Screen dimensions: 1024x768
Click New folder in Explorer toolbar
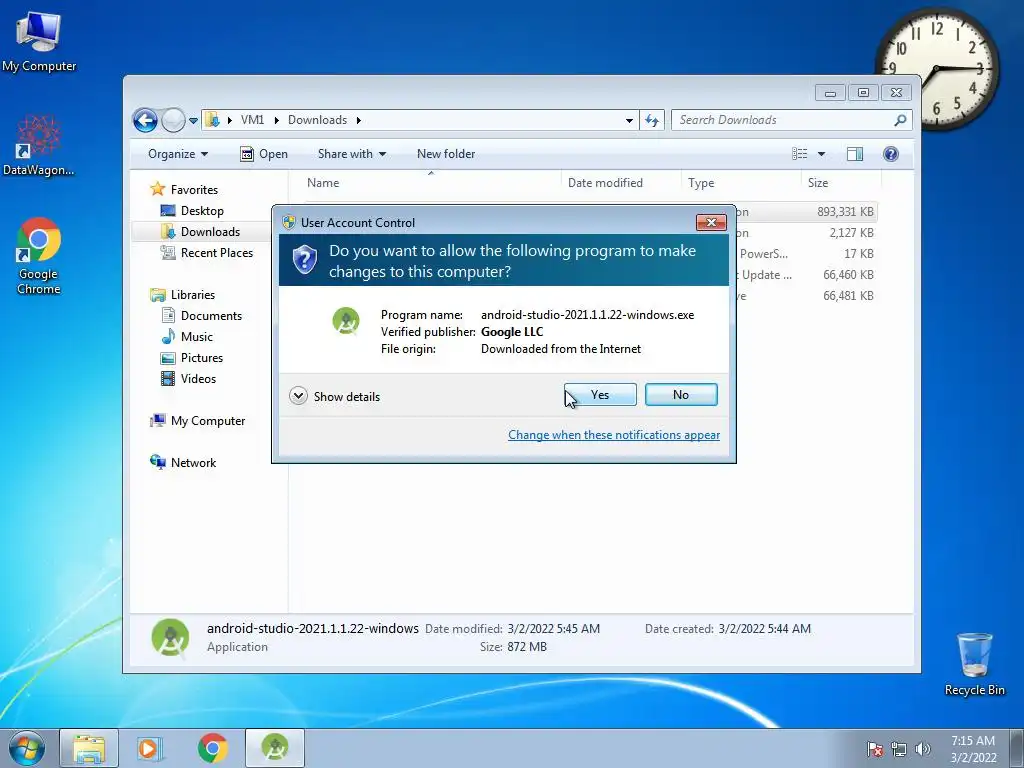click(x=446, y=154)
